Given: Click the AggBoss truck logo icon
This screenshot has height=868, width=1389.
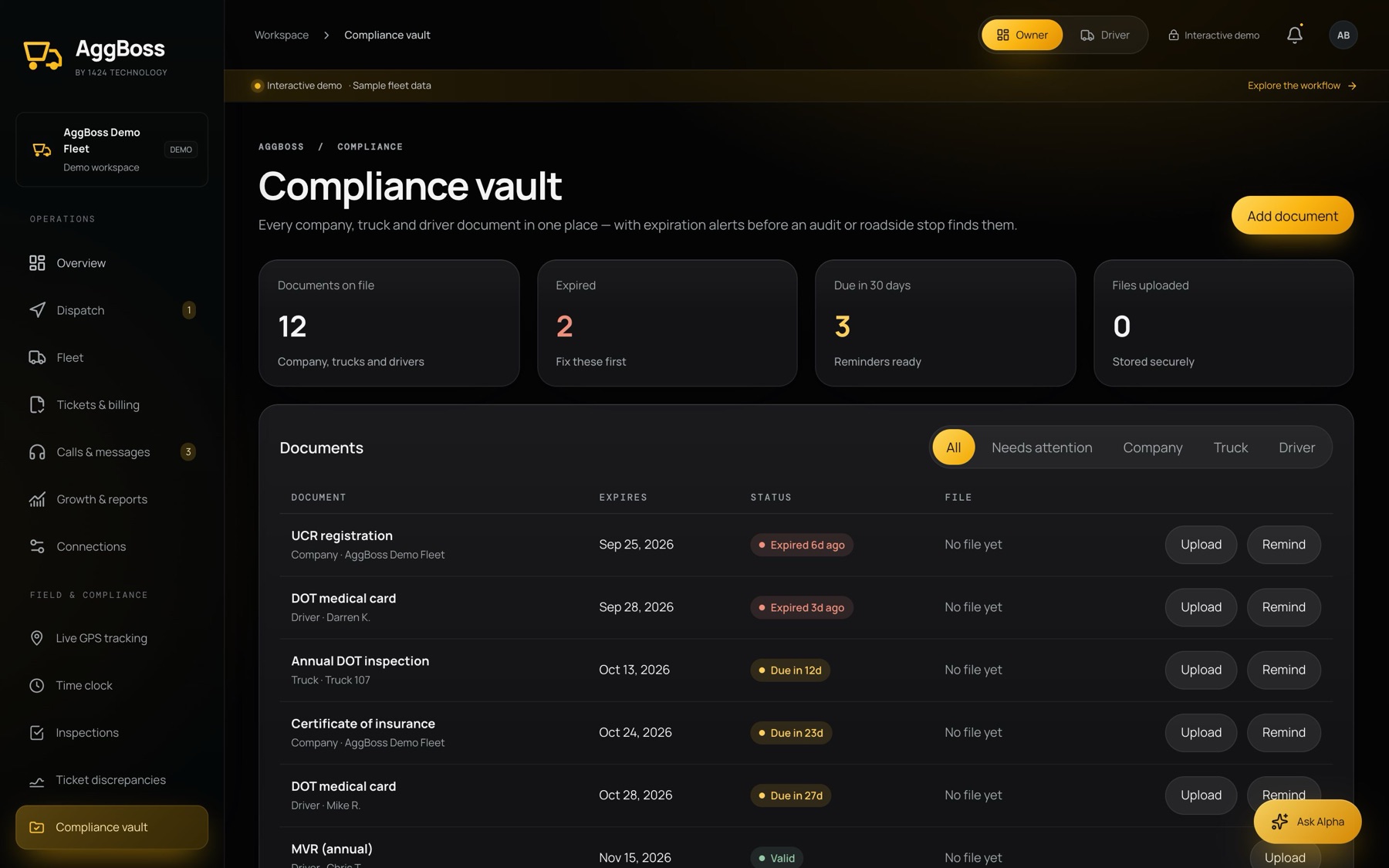Looking at the screenshot, I should click(x=42, y=56).
